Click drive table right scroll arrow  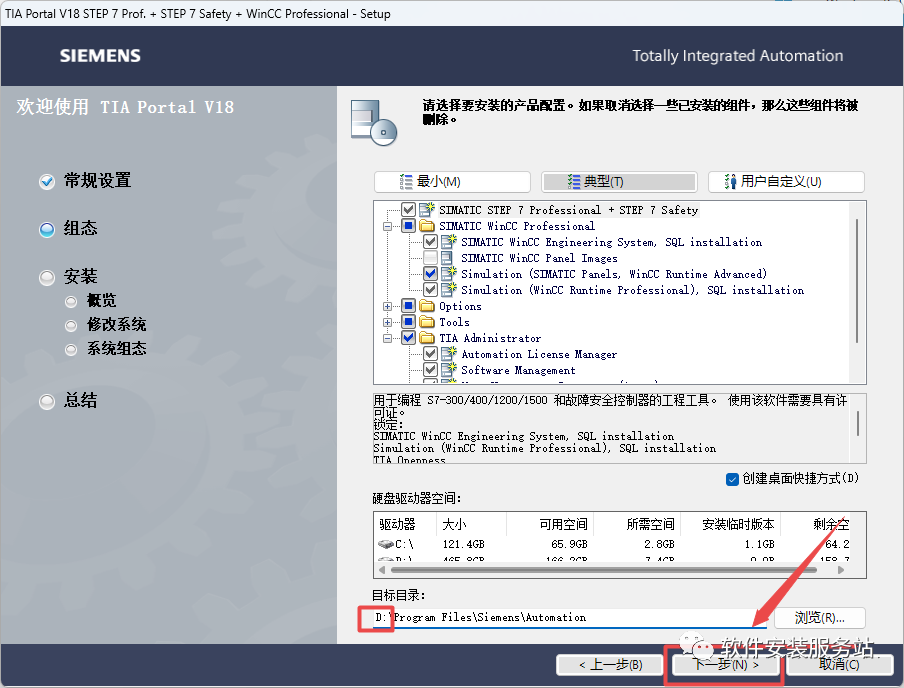pyautogui.click(x=841, y=570)
